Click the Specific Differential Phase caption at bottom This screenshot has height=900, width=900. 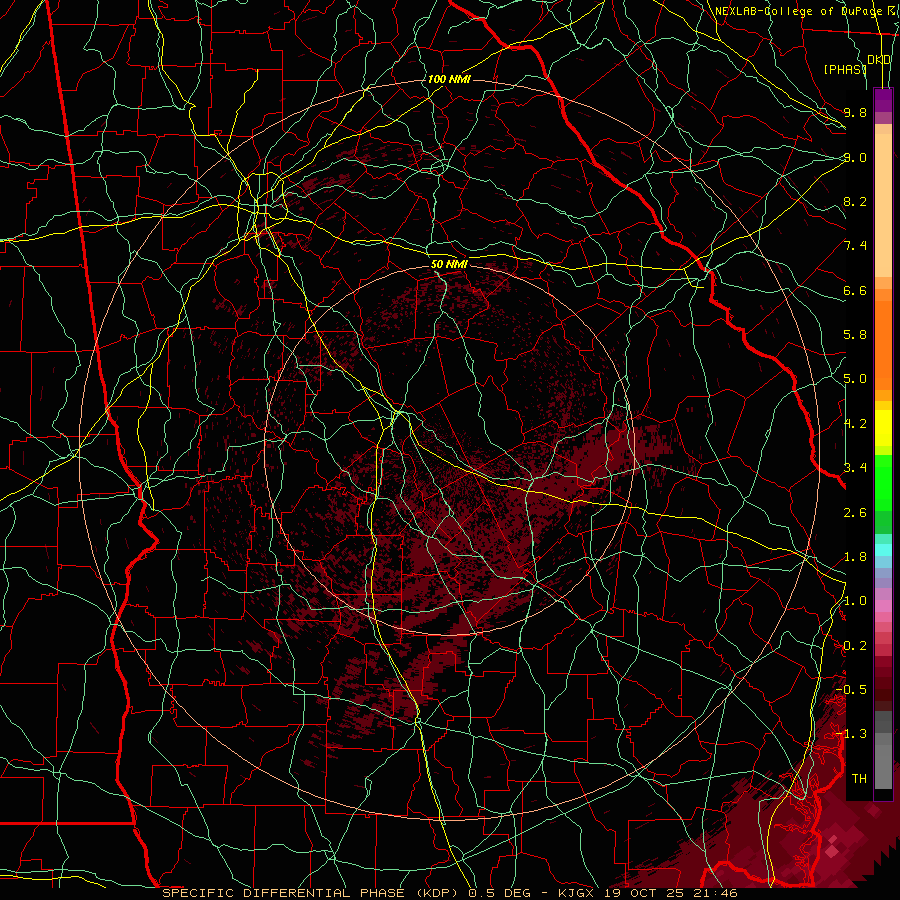coord(450,893)
